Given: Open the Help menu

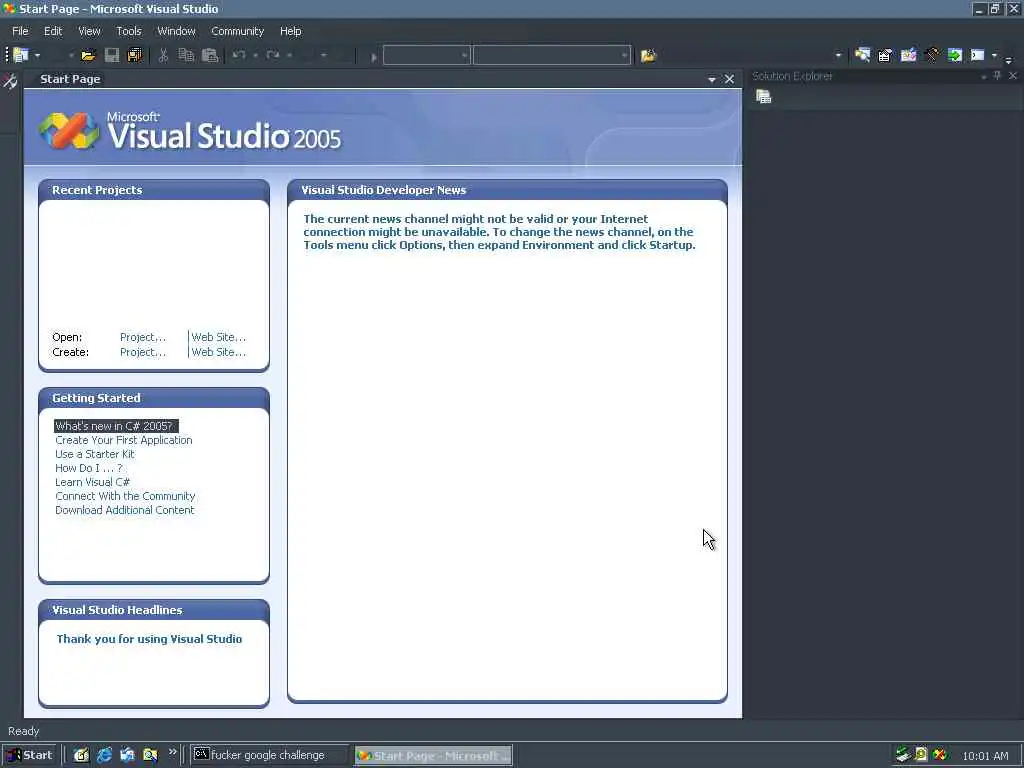Looking at the screenshot, I should coord(291,31).
